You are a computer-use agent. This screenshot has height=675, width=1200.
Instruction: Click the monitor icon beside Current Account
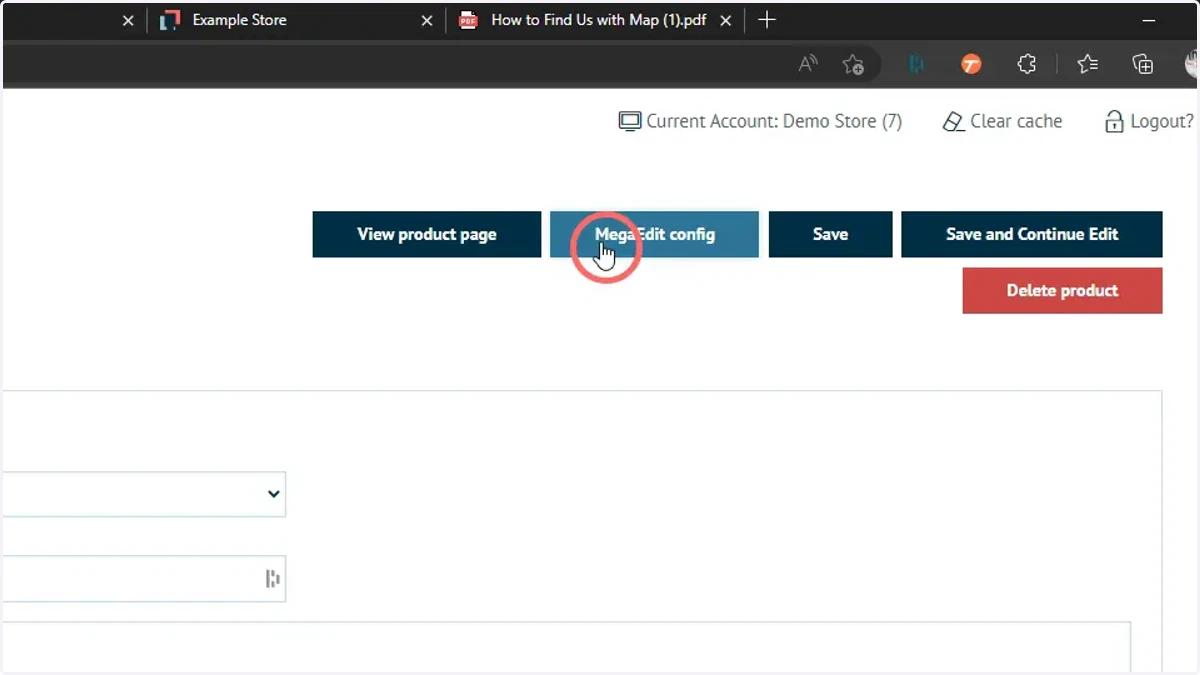(x=629, y=122)
